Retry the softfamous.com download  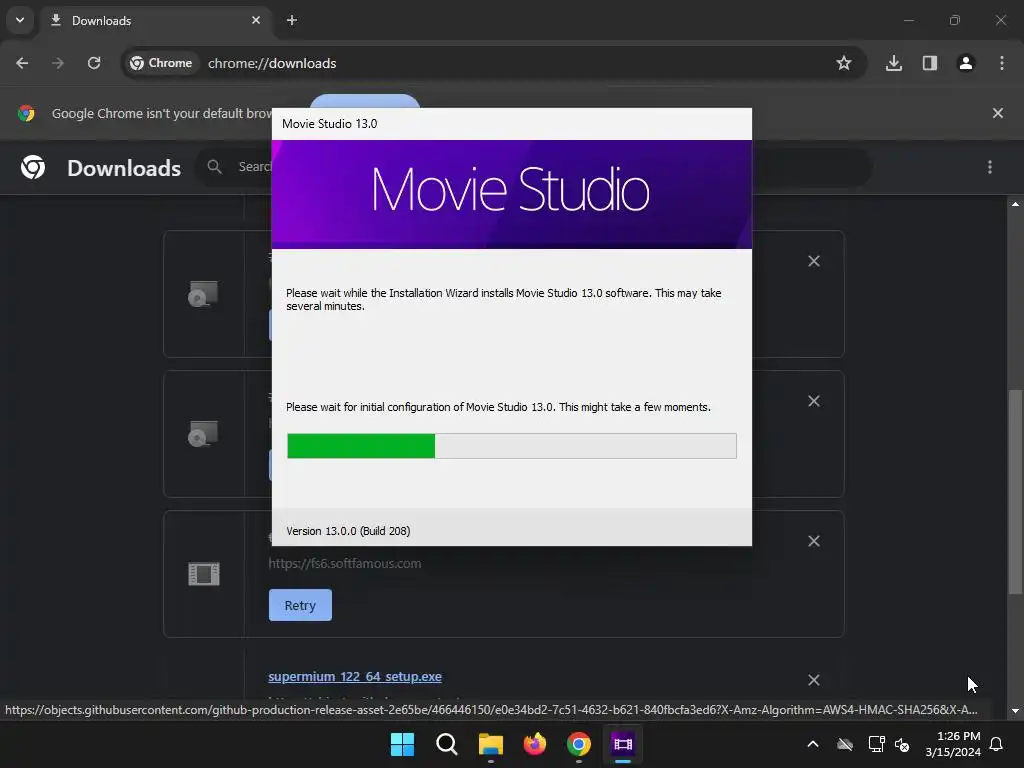pyautogui.click(x=300, y=605)
